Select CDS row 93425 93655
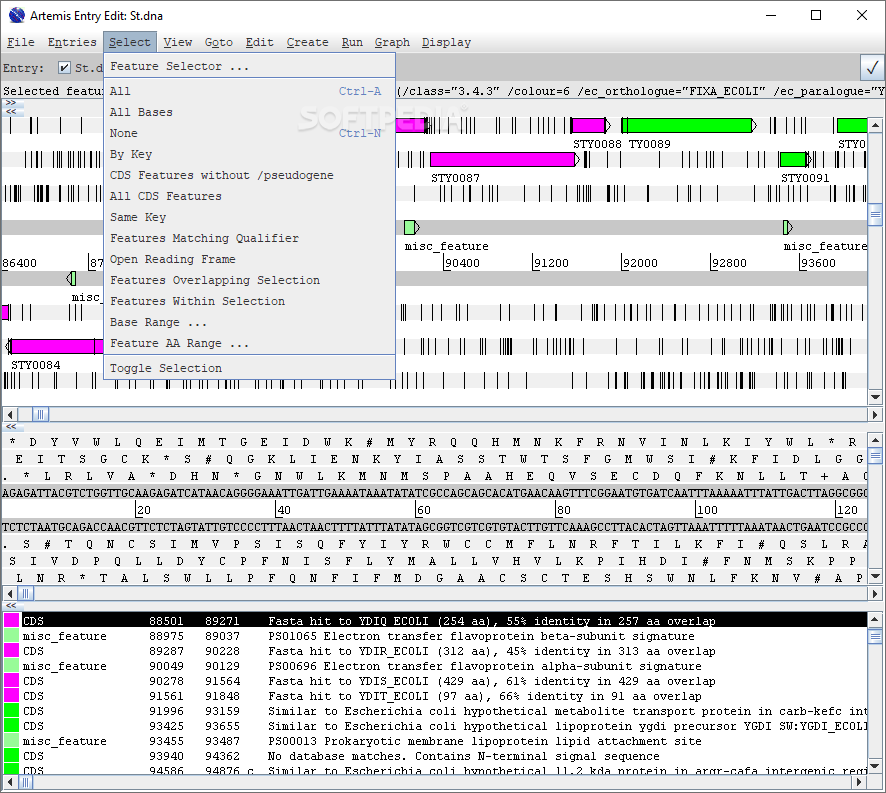Screen dimensions: 886x793 [435, 726]
